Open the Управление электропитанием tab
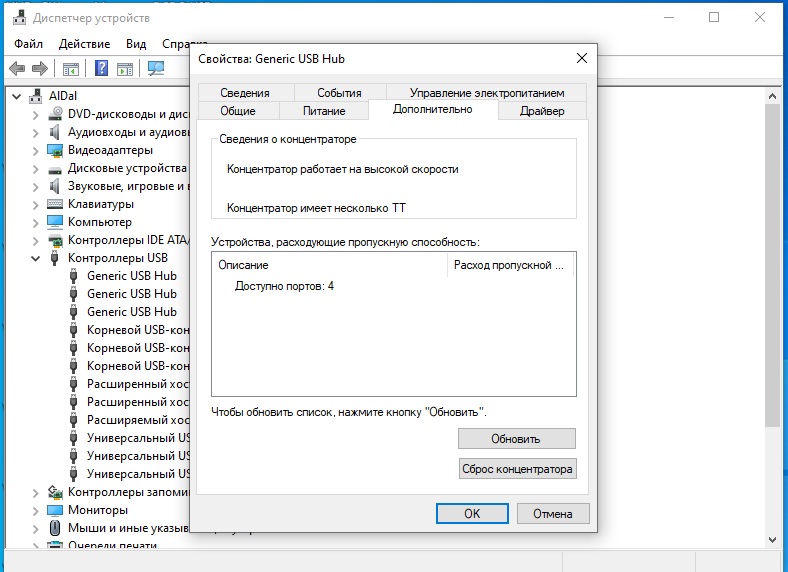This screenshot has width=788, height=572. [487, 93]
